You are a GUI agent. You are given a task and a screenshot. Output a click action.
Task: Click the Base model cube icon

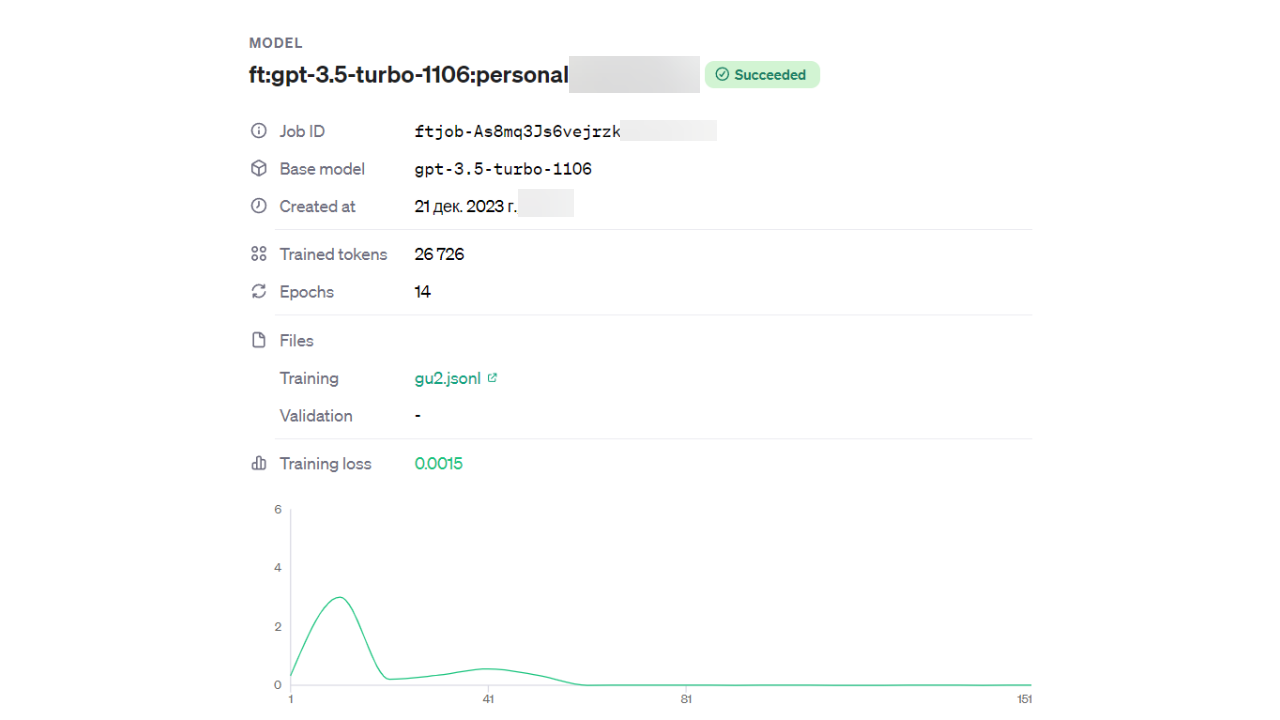[259, 169]
